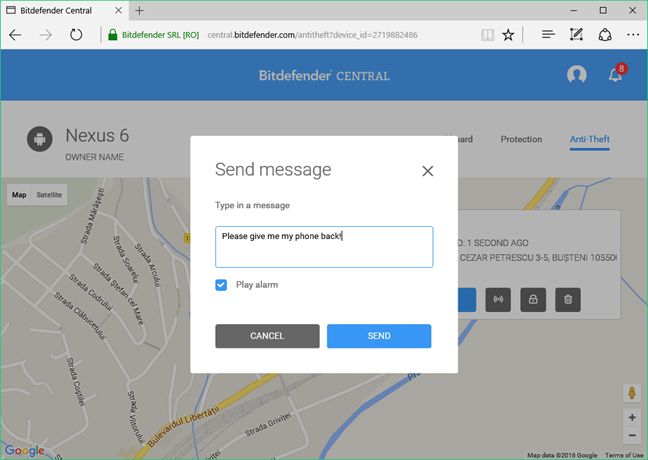Image resolution: width=648 pixels, height=460 pixels.
Task: Click the Share icon in browser toolbar
Action: [605, 35]
